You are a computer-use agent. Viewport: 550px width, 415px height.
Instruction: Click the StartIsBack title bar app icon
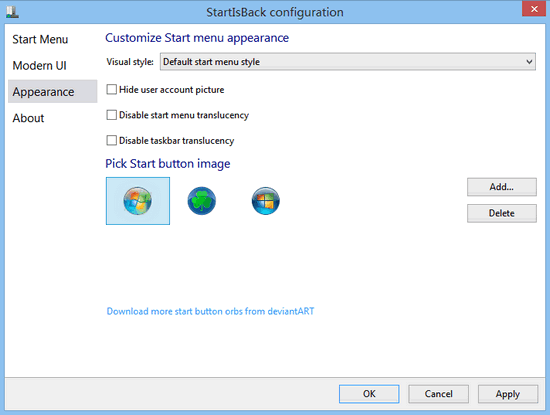[x=12, y=12]
